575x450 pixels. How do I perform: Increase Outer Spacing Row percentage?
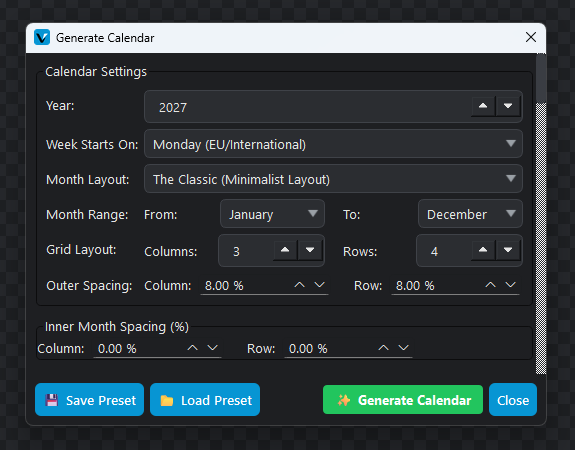[x=490, y=285]
